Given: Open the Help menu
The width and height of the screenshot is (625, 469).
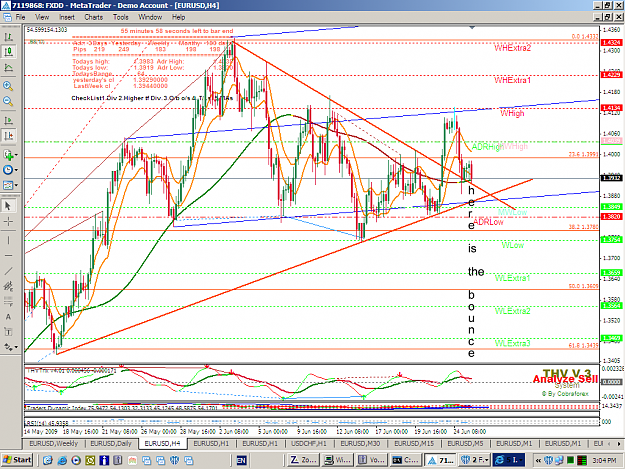Looking at the screenshot, I should click(x=179, y=17).
